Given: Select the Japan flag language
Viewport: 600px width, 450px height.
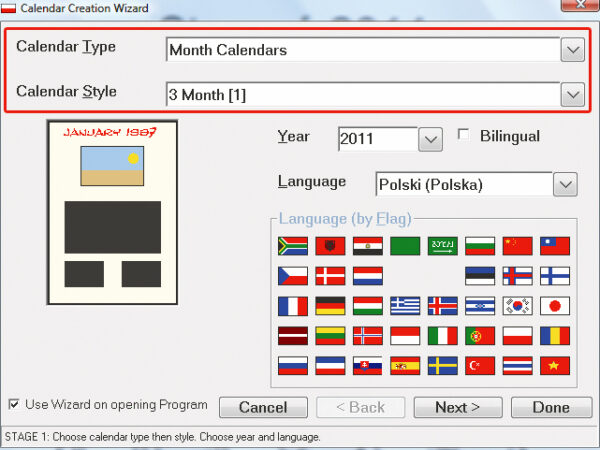Looking at the screenshot, I should pos(555,306).
